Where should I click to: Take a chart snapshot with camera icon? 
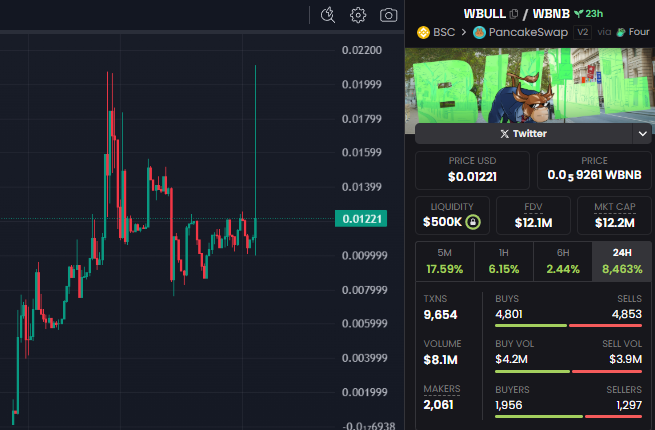pos(388,15)
